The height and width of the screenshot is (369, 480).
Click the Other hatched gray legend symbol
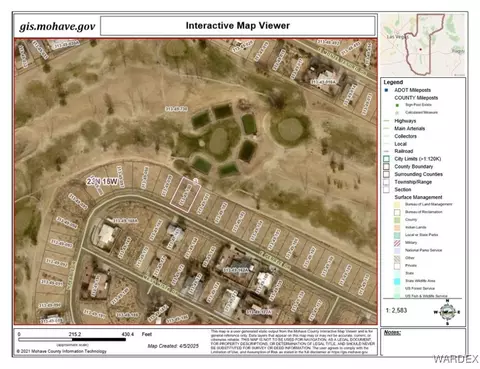pyautogui.click(x=397, y=258)
